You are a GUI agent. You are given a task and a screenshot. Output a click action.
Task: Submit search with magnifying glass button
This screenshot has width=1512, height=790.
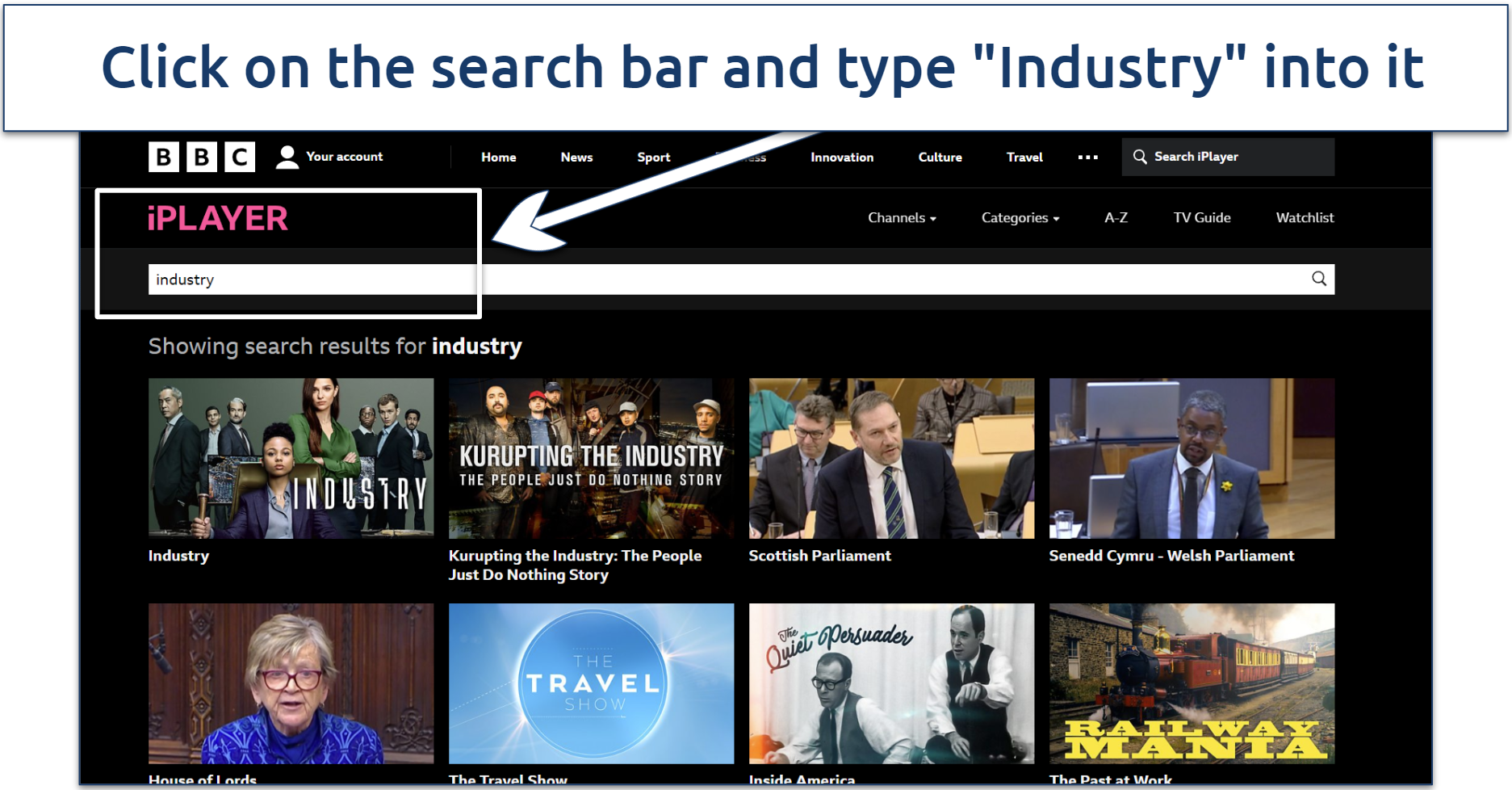(1318, 279)
